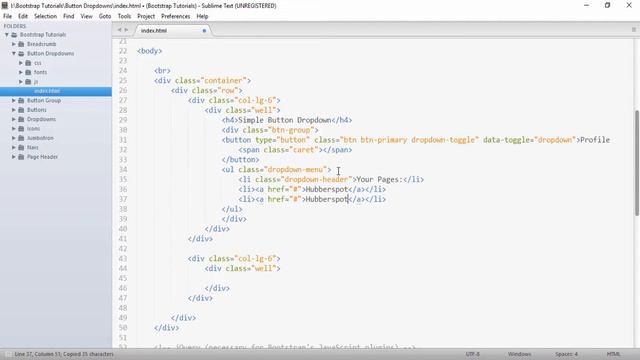Click "Hubberspot" text on line 36
Viewport: 640px width, 360px height.
point(327,189)
